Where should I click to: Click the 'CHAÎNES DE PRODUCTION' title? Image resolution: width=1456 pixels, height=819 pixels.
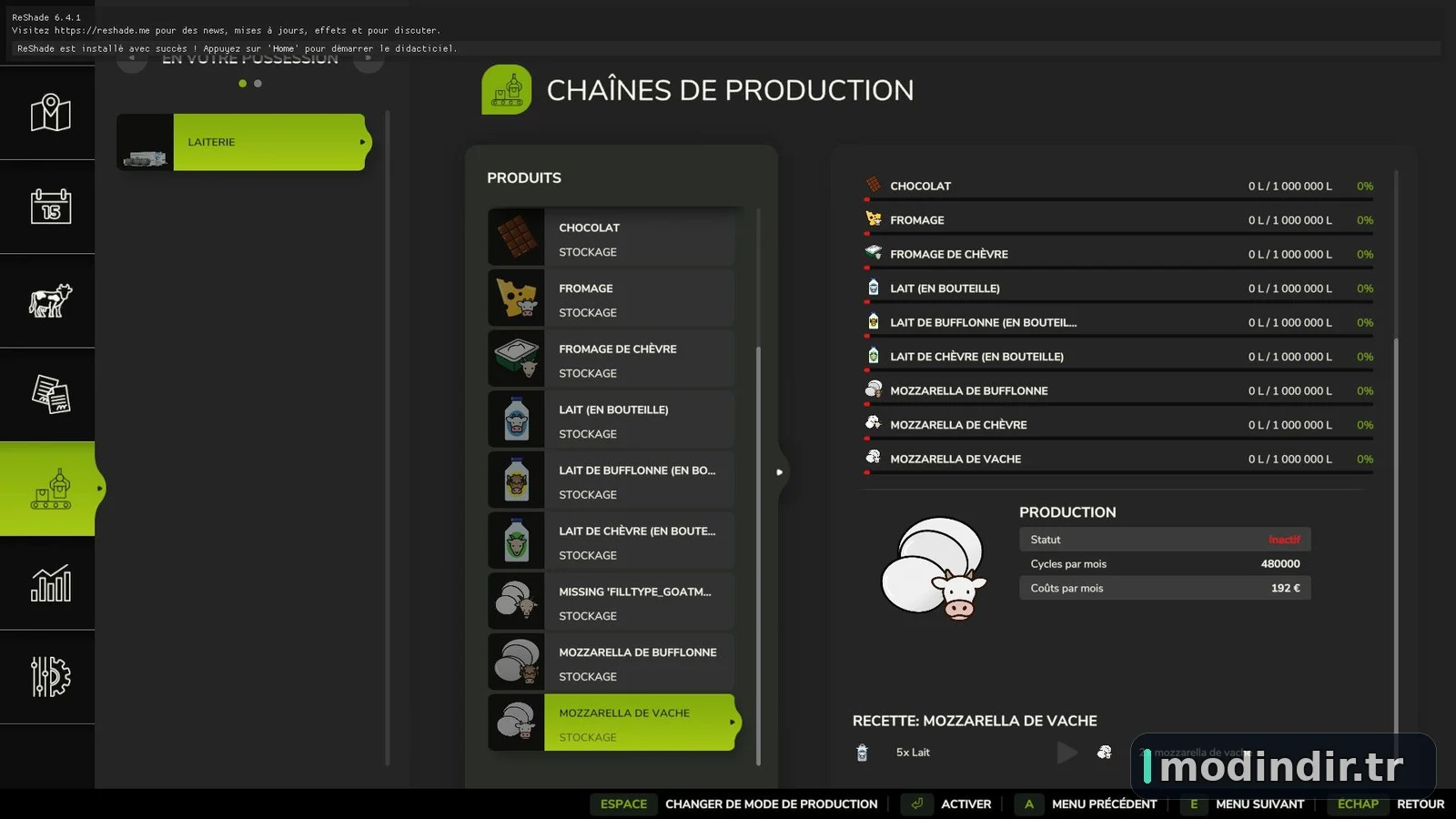[x=730, y=90]
